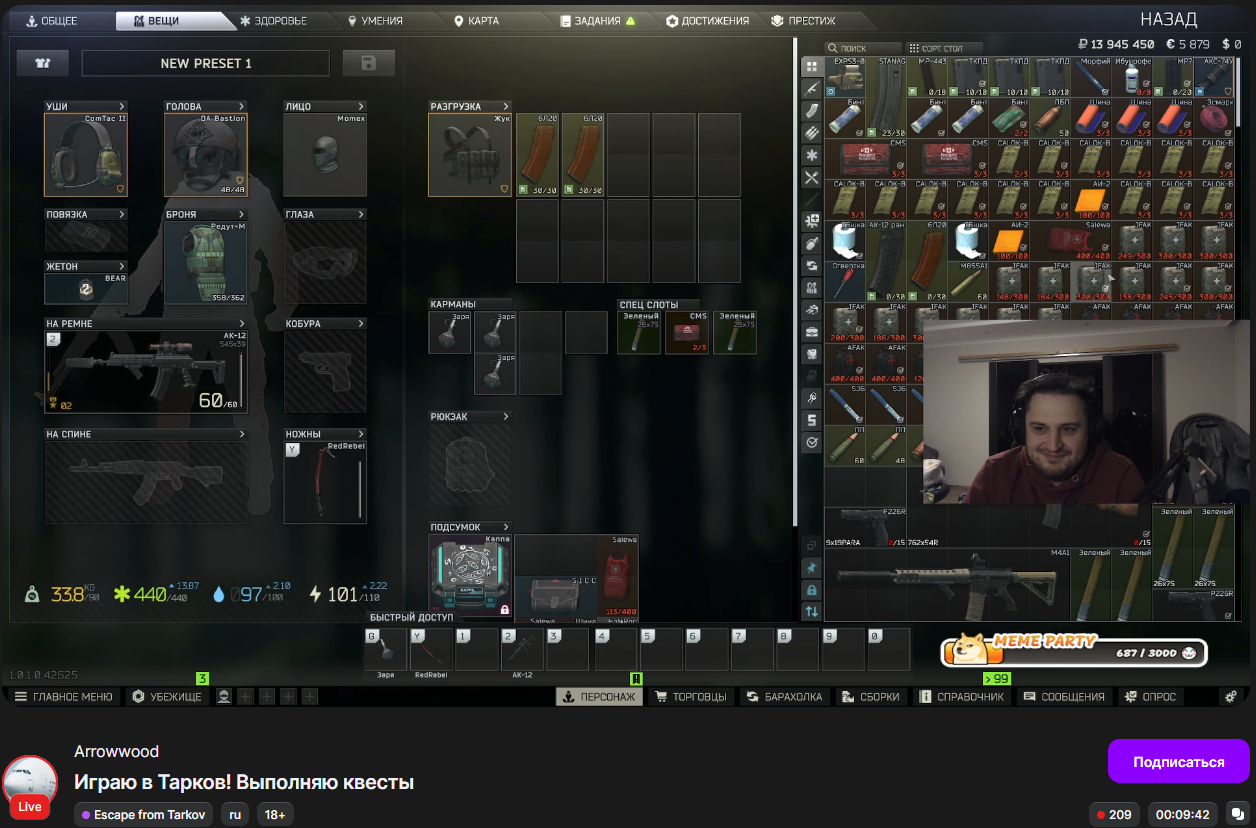The image size is (1256, 828).
Task: Click the save preset floppy icon
Action: tap(369, 63)
